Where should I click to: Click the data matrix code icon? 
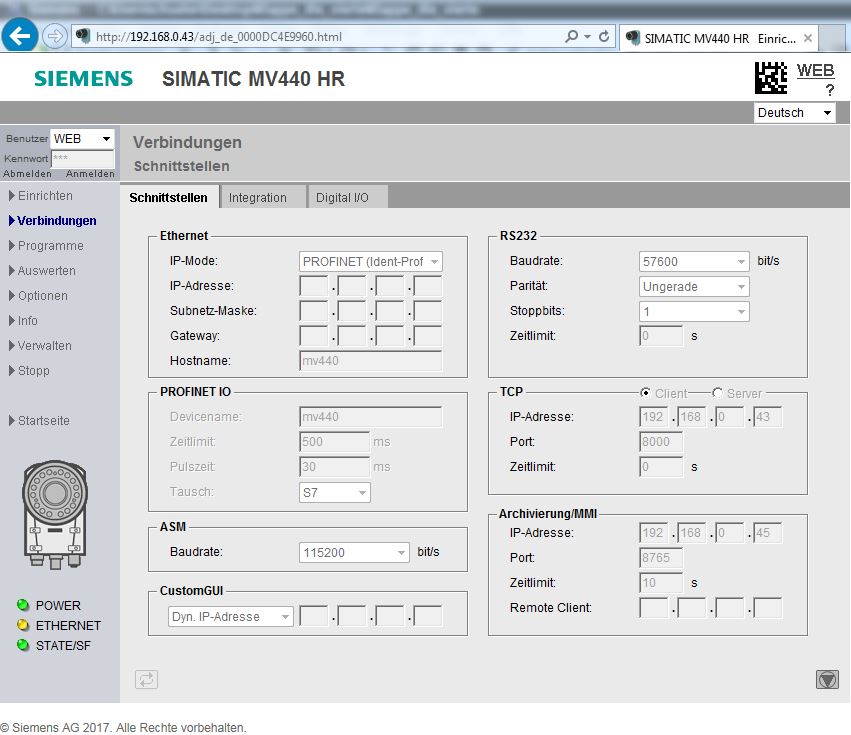coord(770,78)
